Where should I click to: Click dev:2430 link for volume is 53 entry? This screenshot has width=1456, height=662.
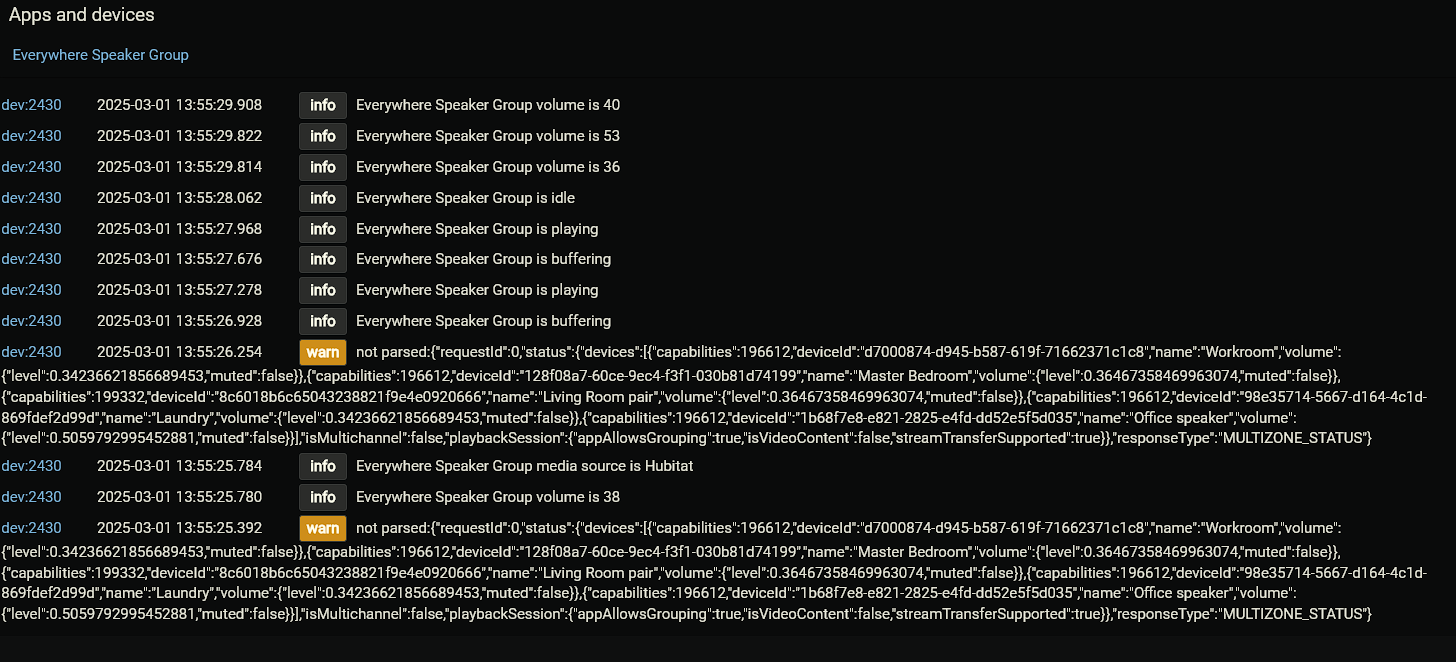[31, 136]
